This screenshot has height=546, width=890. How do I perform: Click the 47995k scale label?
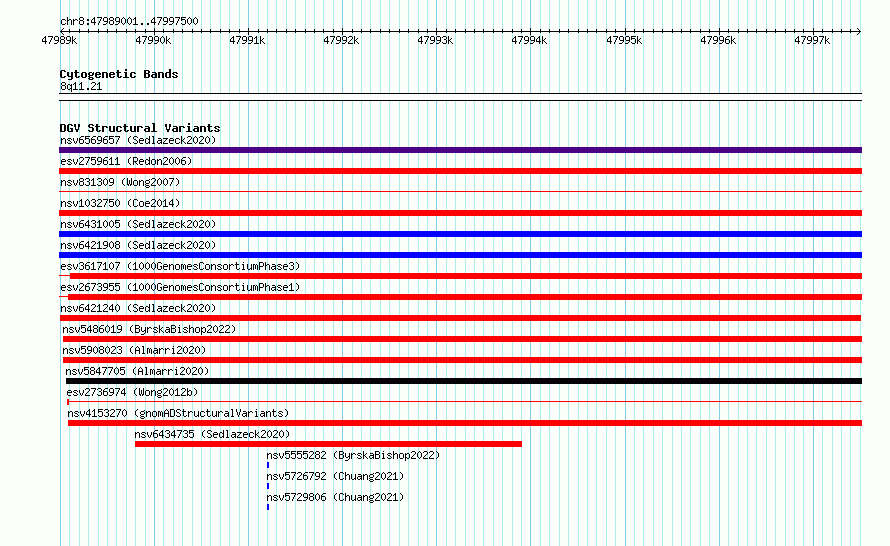click(x=624, y=40)
